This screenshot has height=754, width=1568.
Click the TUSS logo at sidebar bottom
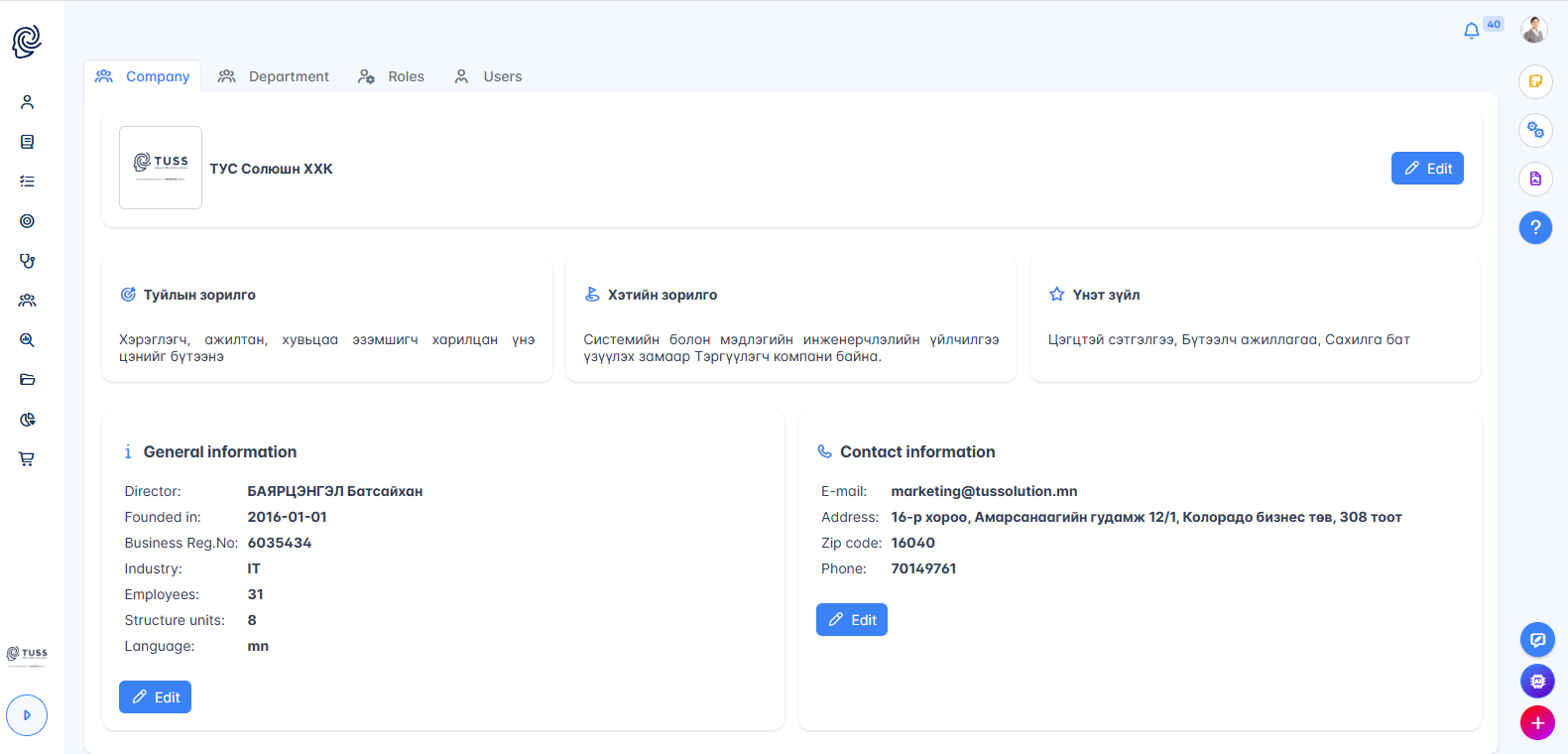27,655
